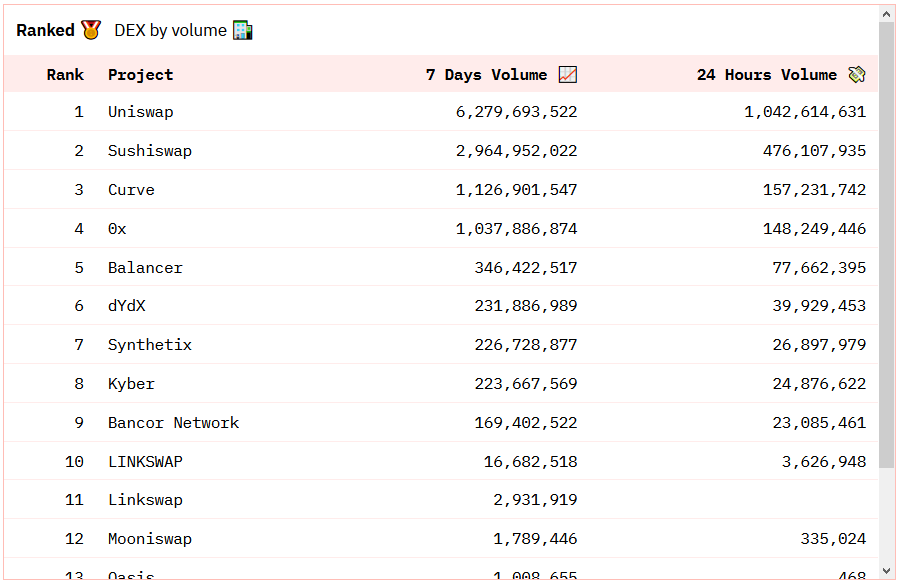Select rank number 1 cell

tap(79, 112)
